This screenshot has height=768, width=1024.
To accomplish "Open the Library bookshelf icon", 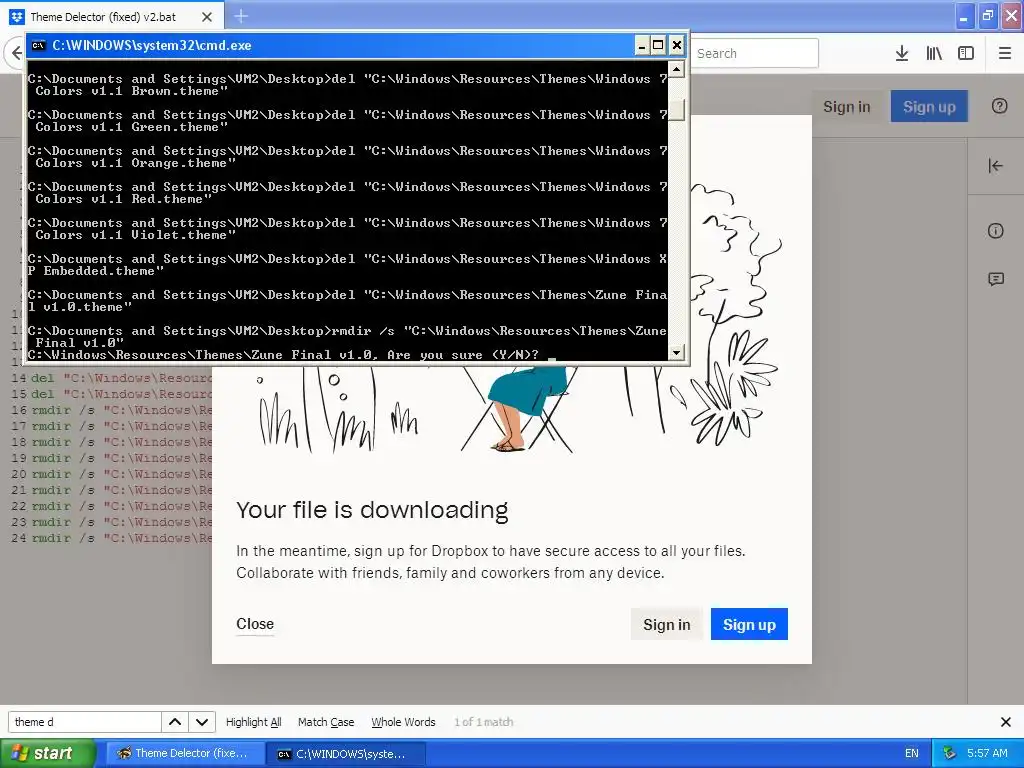I will [x=934, y=54].
